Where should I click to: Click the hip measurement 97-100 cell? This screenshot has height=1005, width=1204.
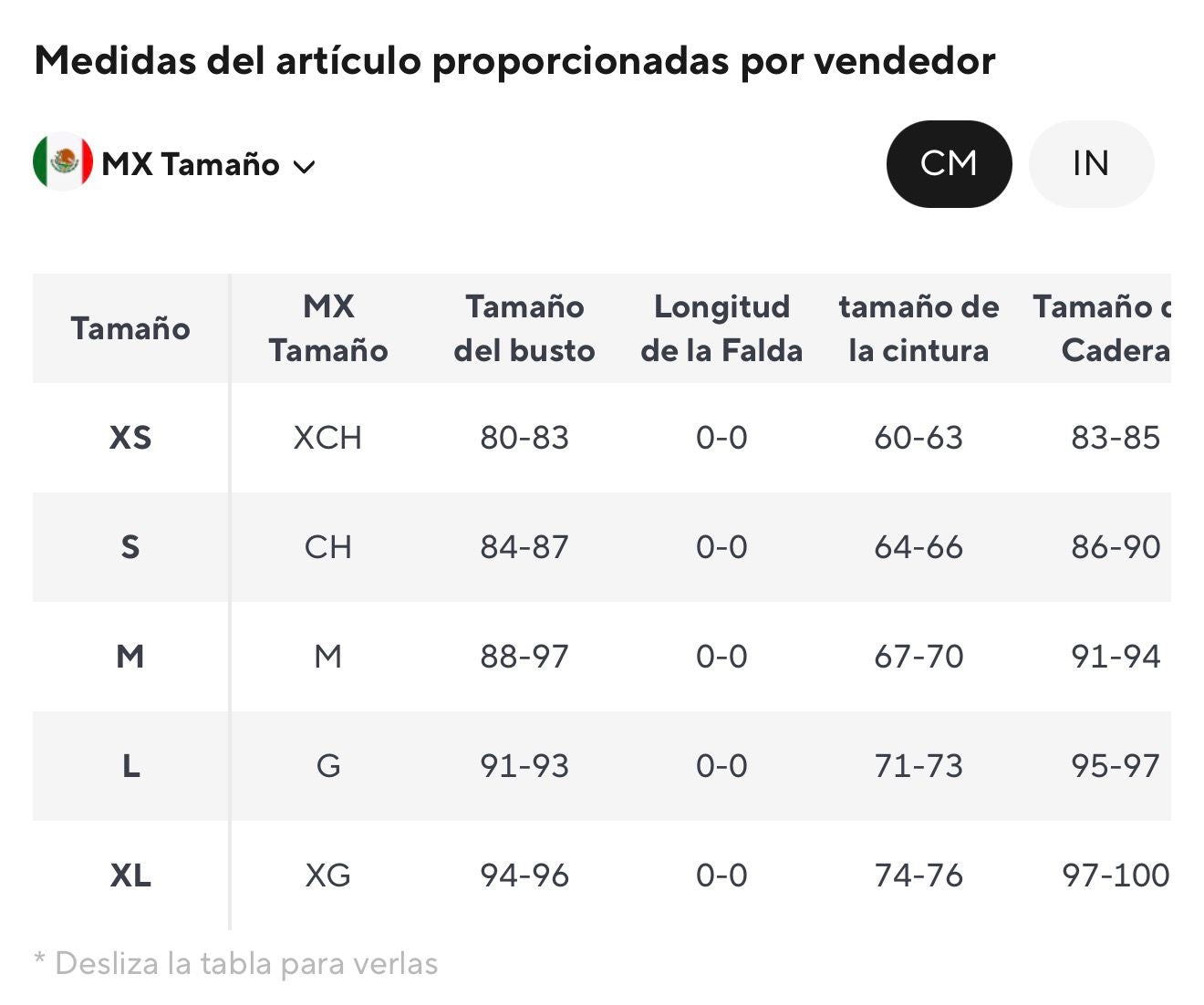pos(1116,875)
